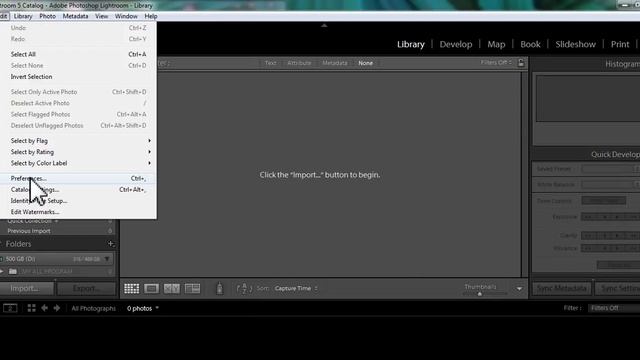Switch to the Slideshow module

[576, 44]
